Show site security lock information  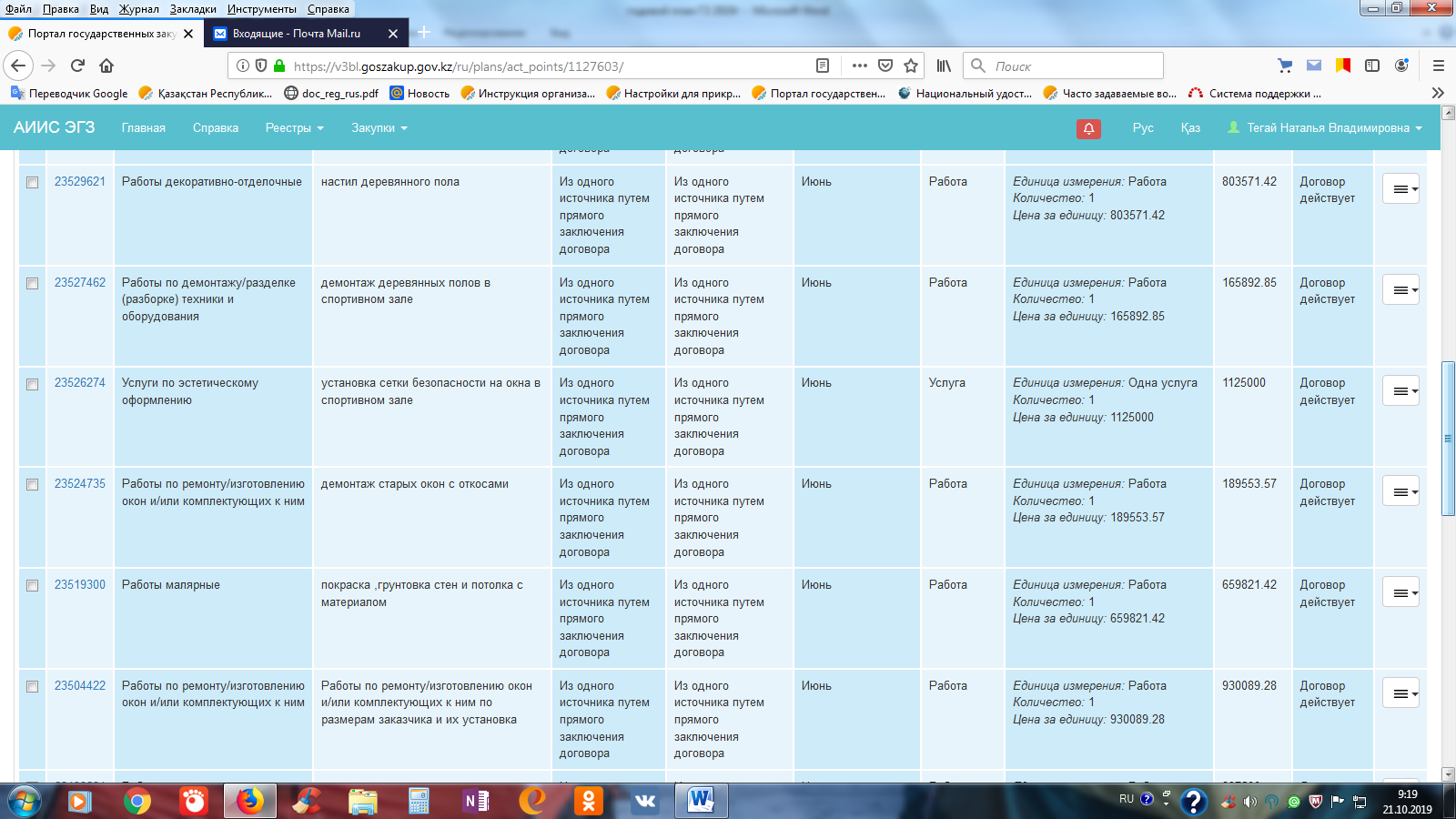(x=279, y=66)
